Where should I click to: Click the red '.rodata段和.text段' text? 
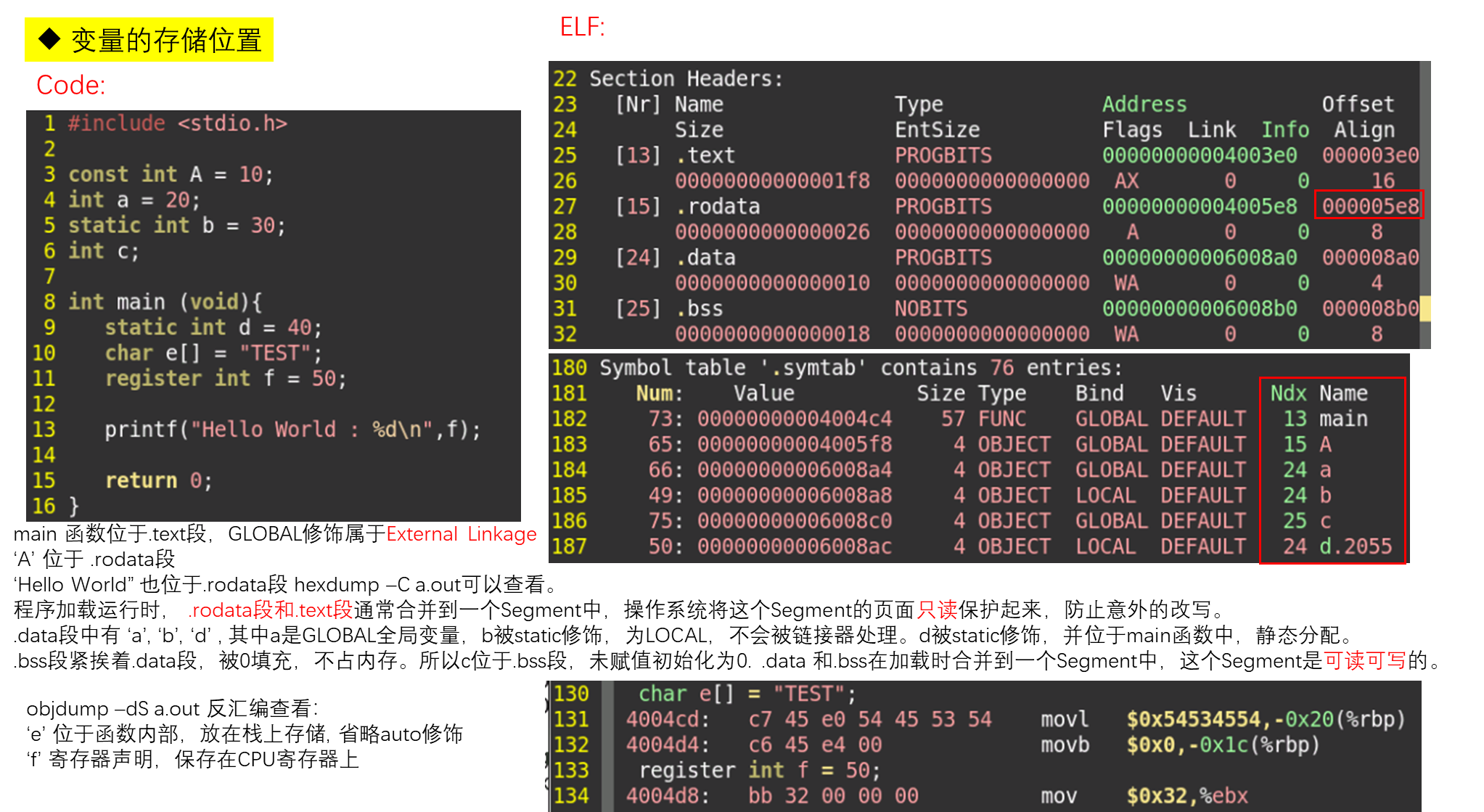270,610
